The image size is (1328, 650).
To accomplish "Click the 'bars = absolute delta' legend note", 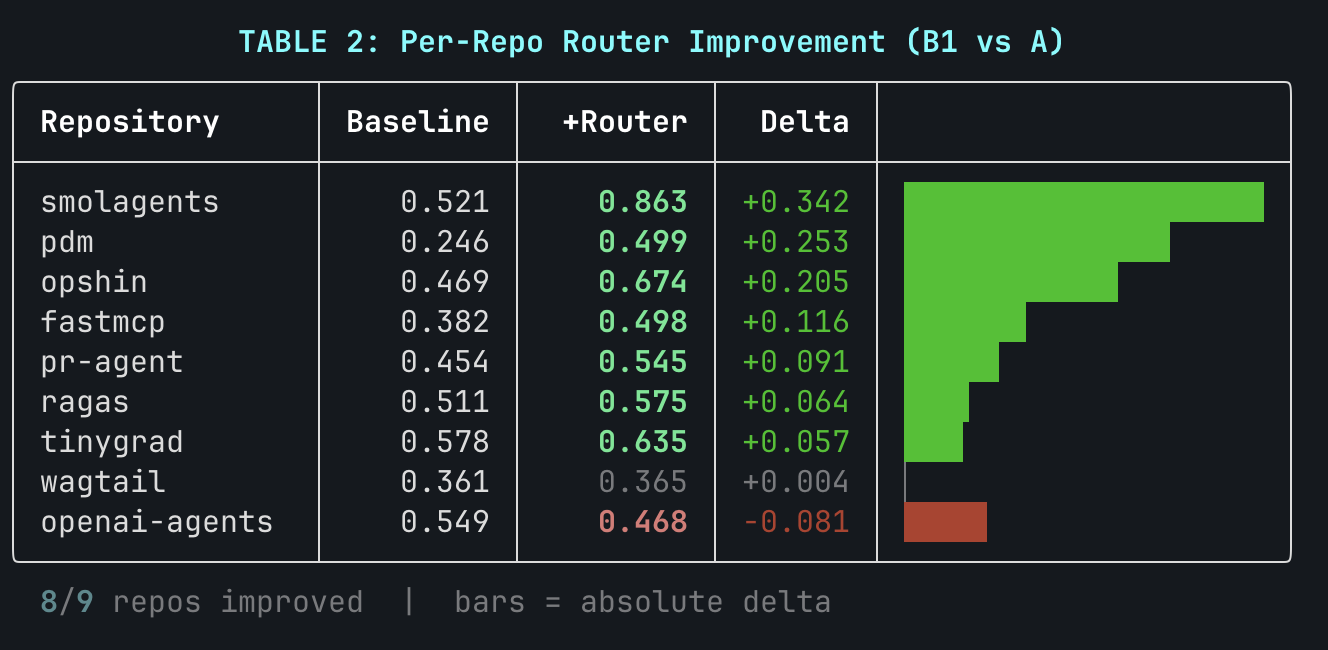I will [x=643, y=602].
